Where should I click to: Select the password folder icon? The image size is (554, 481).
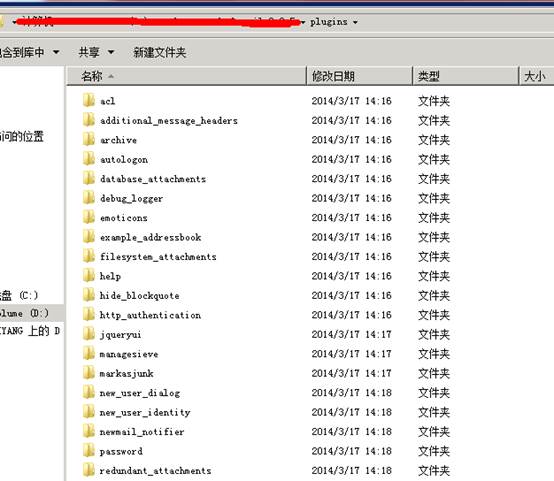pyautogui.click(x=89, y=451)
